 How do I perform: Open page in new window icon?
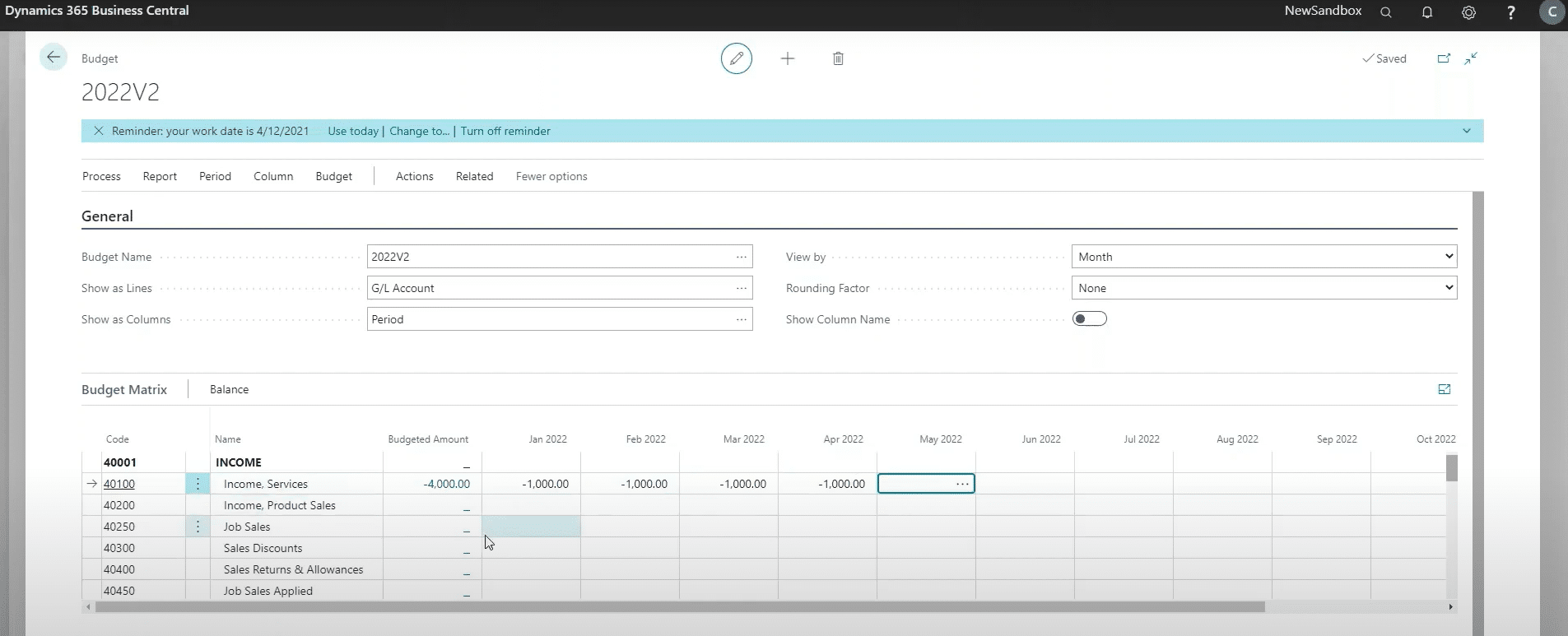tap(1444, 58)
